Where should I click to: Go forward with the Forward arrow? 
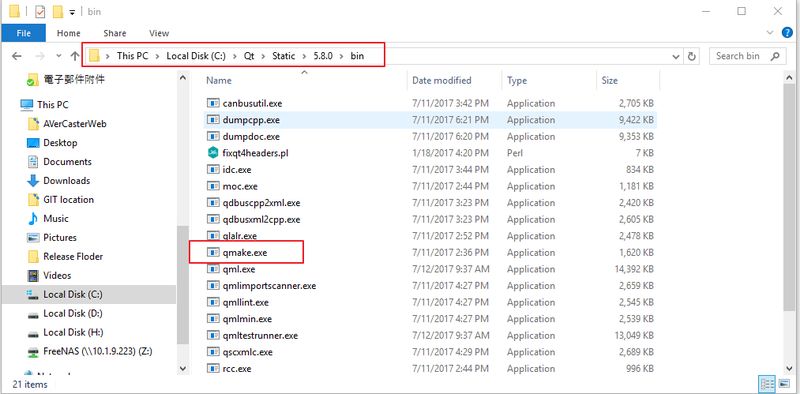pyautogui.click(x=41, y=56)
